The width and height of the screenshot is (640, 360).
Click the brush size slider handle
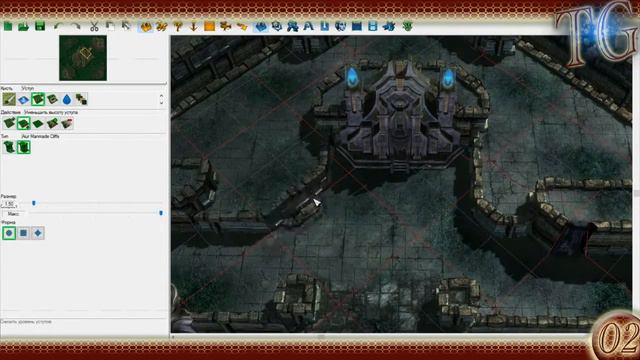point(34,203)
